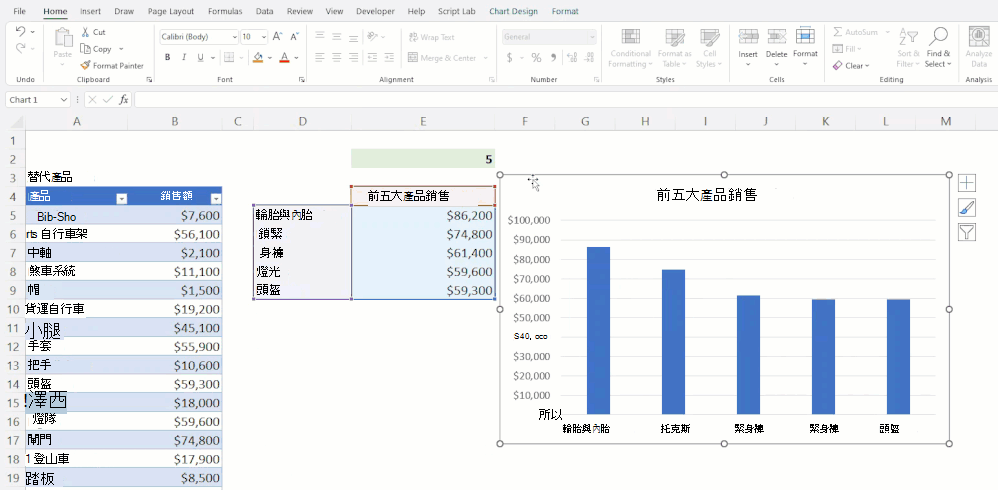Click the Redo arrow icon
Image resolution: width=998 pixels, height=490 pixels.
(20, 48)
